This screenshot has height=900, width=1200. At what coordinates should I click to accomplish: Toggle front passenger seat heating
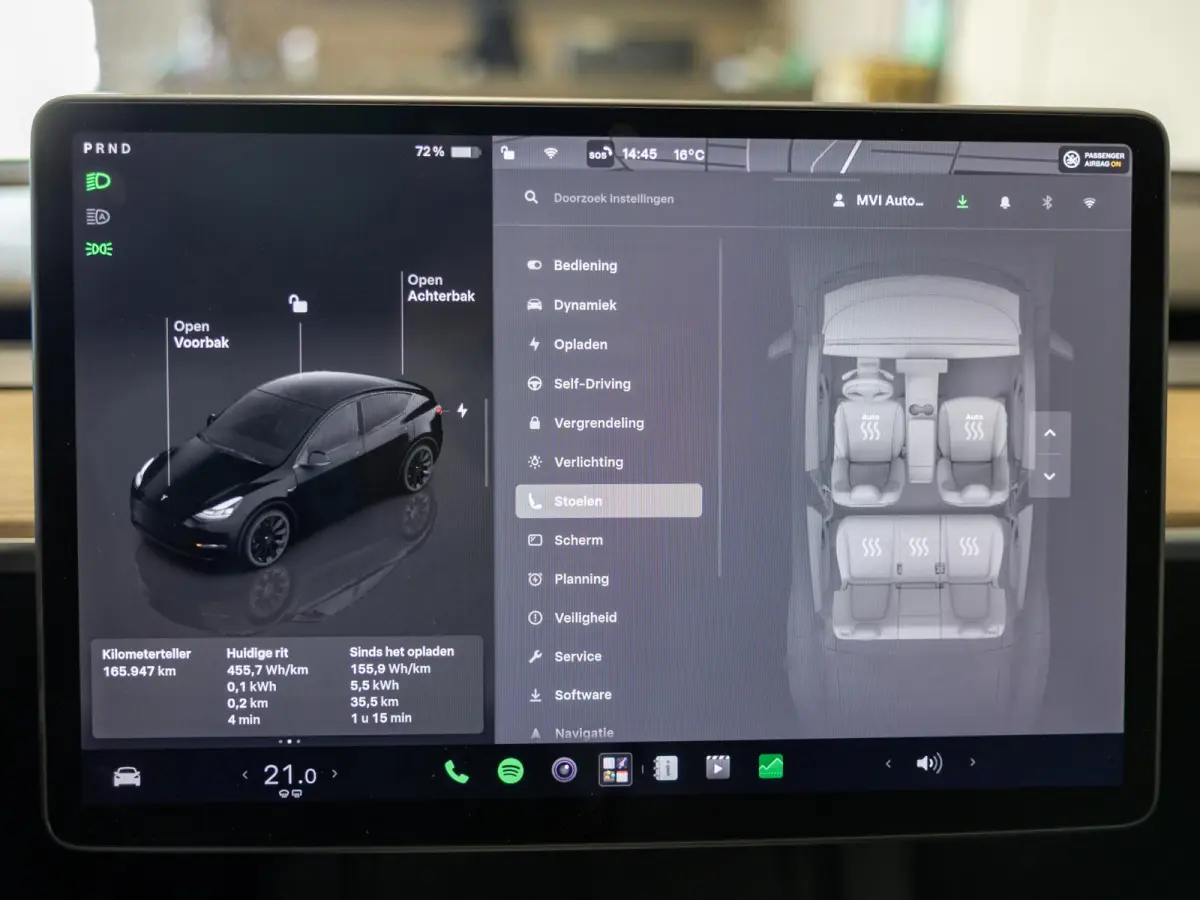coord(974,430)
